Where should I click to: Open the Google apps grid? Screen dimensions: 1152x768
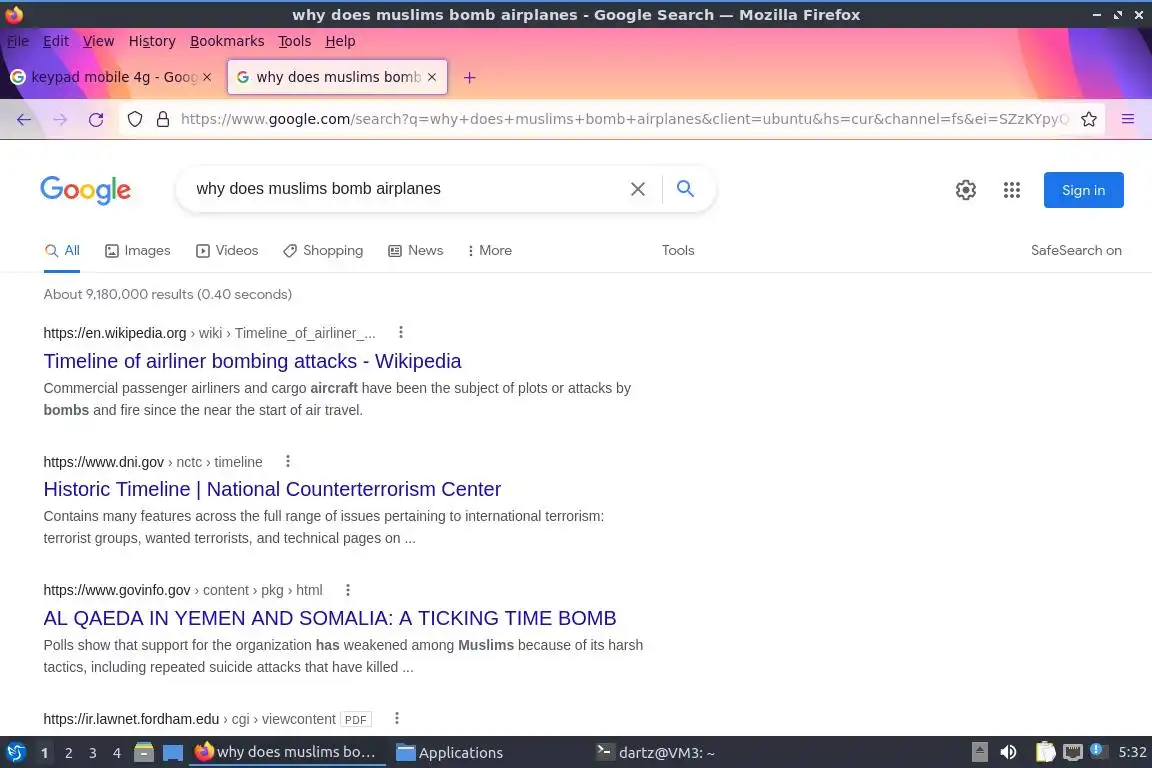tap(1012, 190)
